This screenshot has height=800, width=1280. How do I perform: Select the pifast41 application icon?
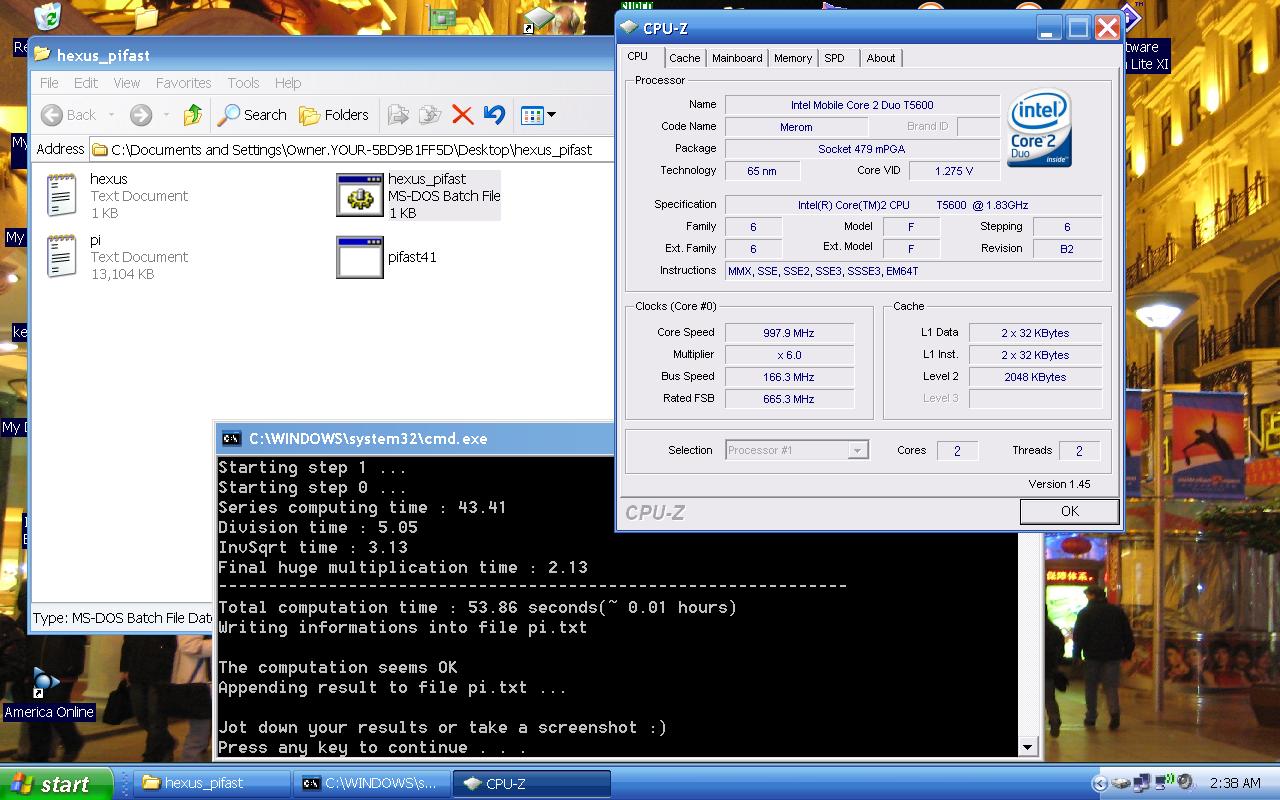[360, 257]
